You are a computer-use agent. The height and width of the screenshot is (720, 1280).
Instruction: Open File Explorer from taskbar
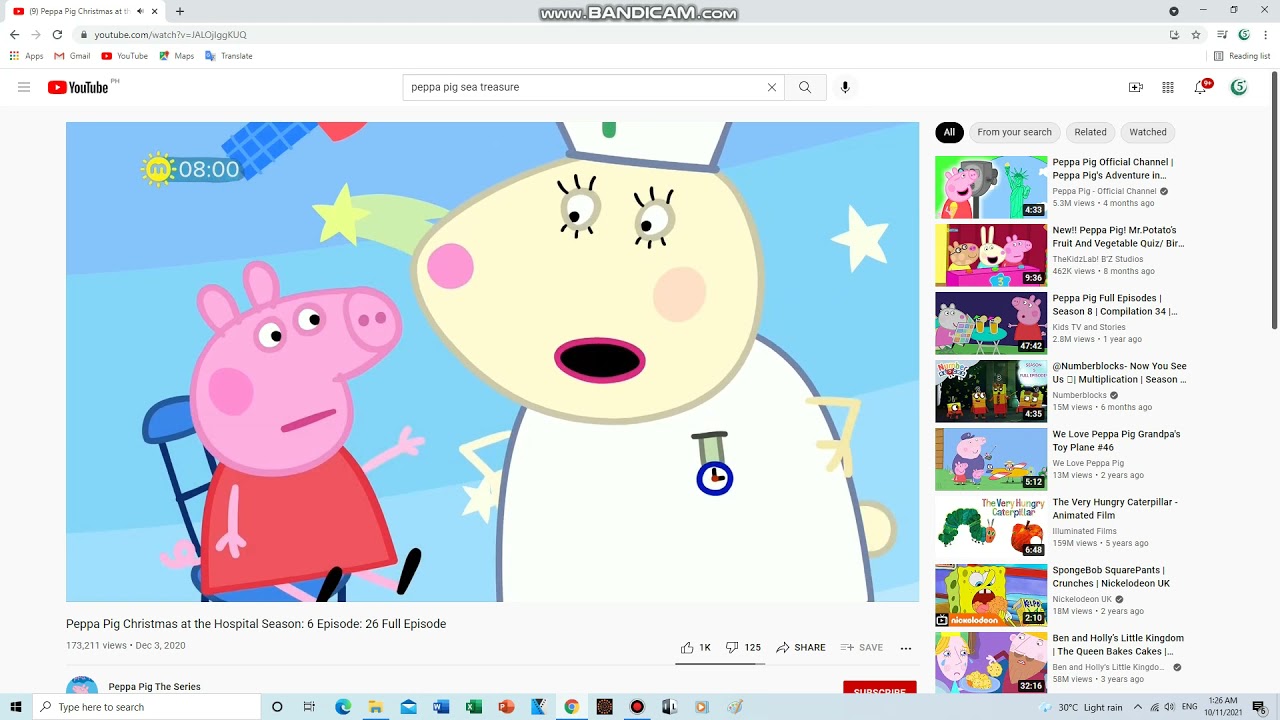coord(375,707)
